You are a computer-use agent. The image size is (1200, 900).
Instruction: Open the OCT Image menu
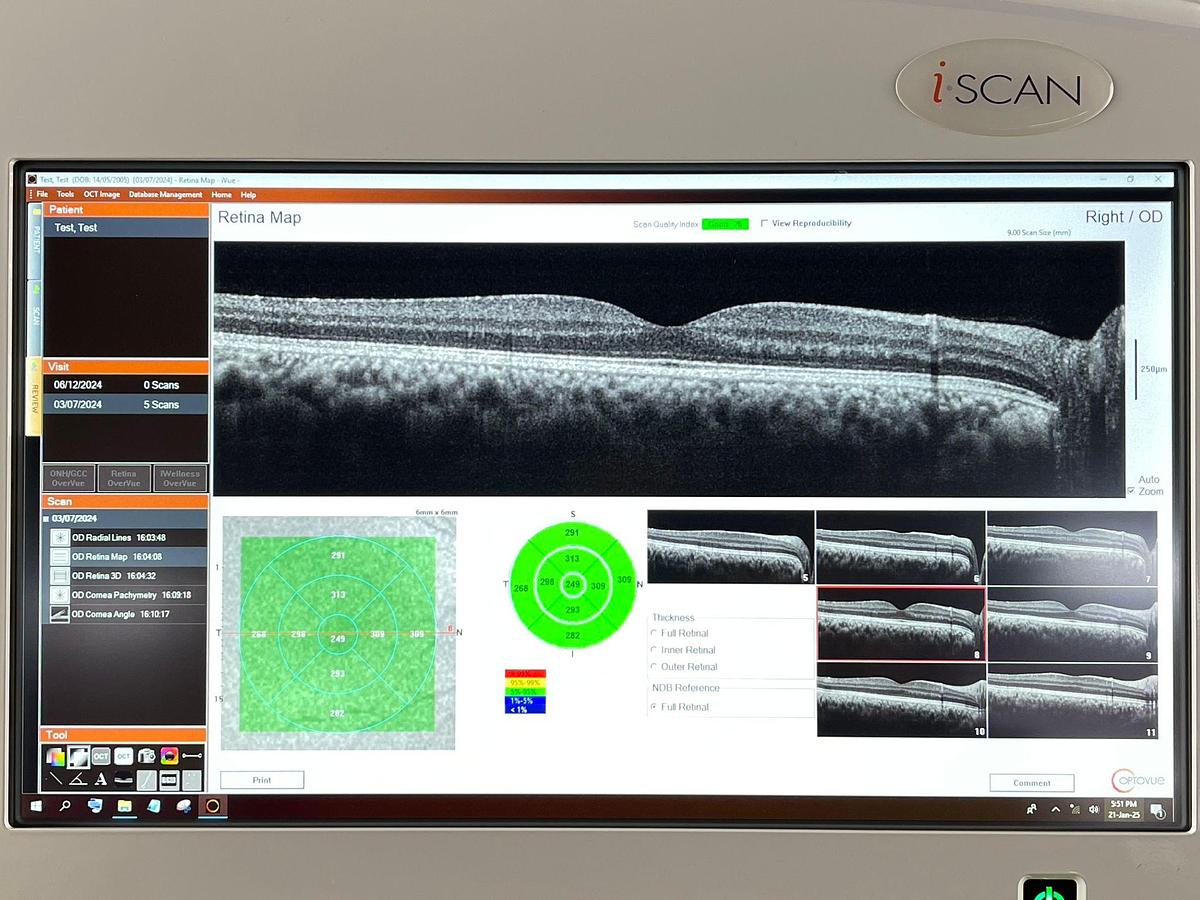pos(101,195)
